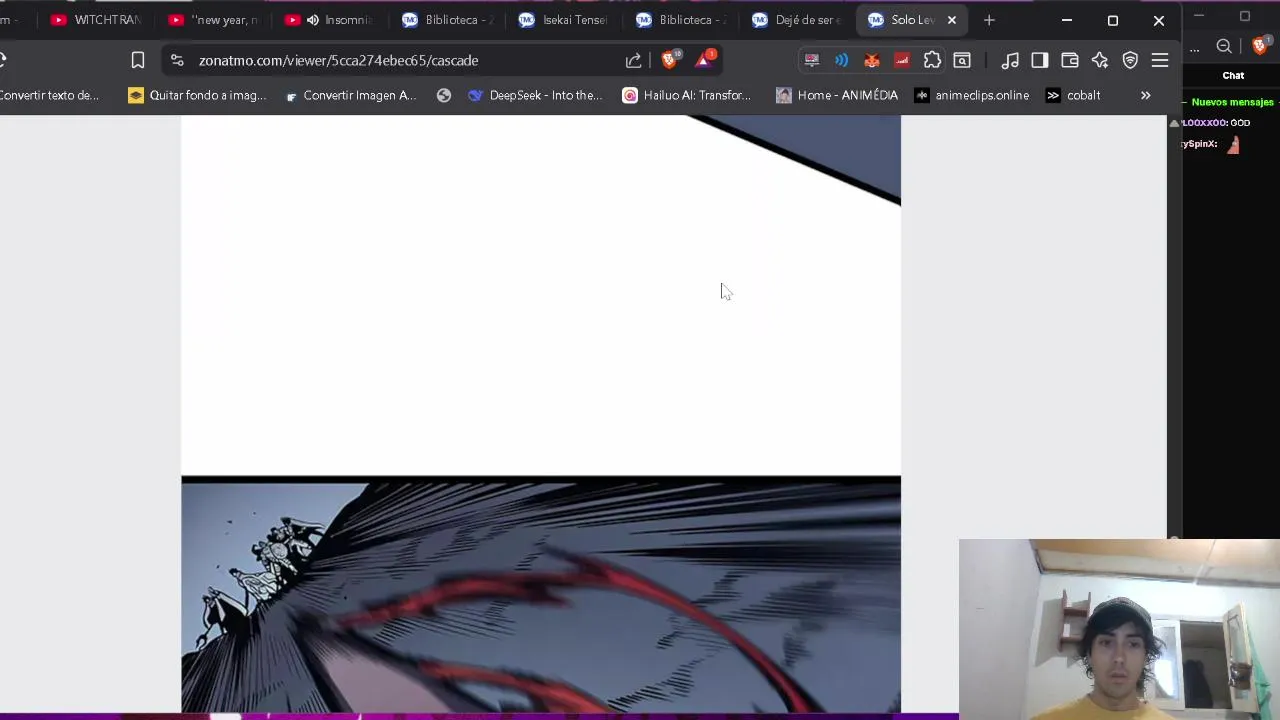Open the "Home - ANIMÉDIA" bookmark
The height and width of the screenshot is (720, 1280).
(x=837, y=95)
